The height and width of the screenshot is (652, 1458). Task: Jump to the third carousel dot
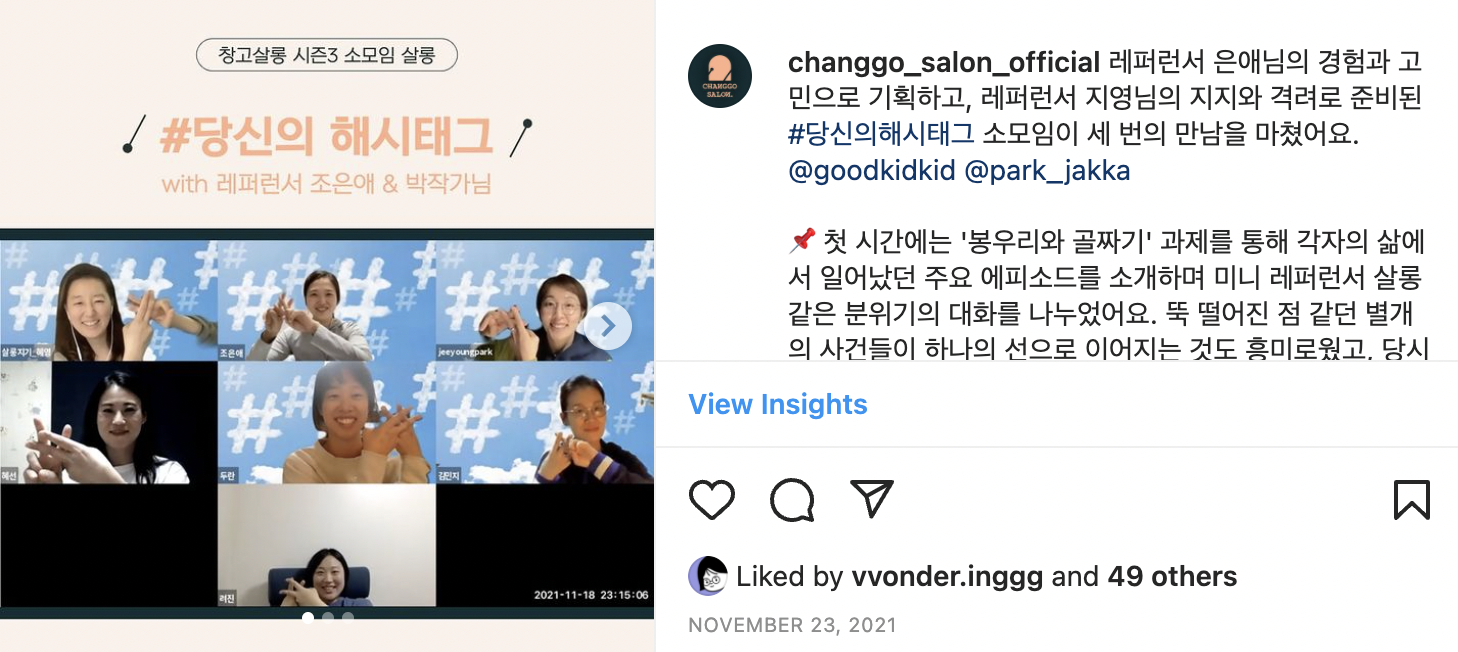(x=348, y=617)
